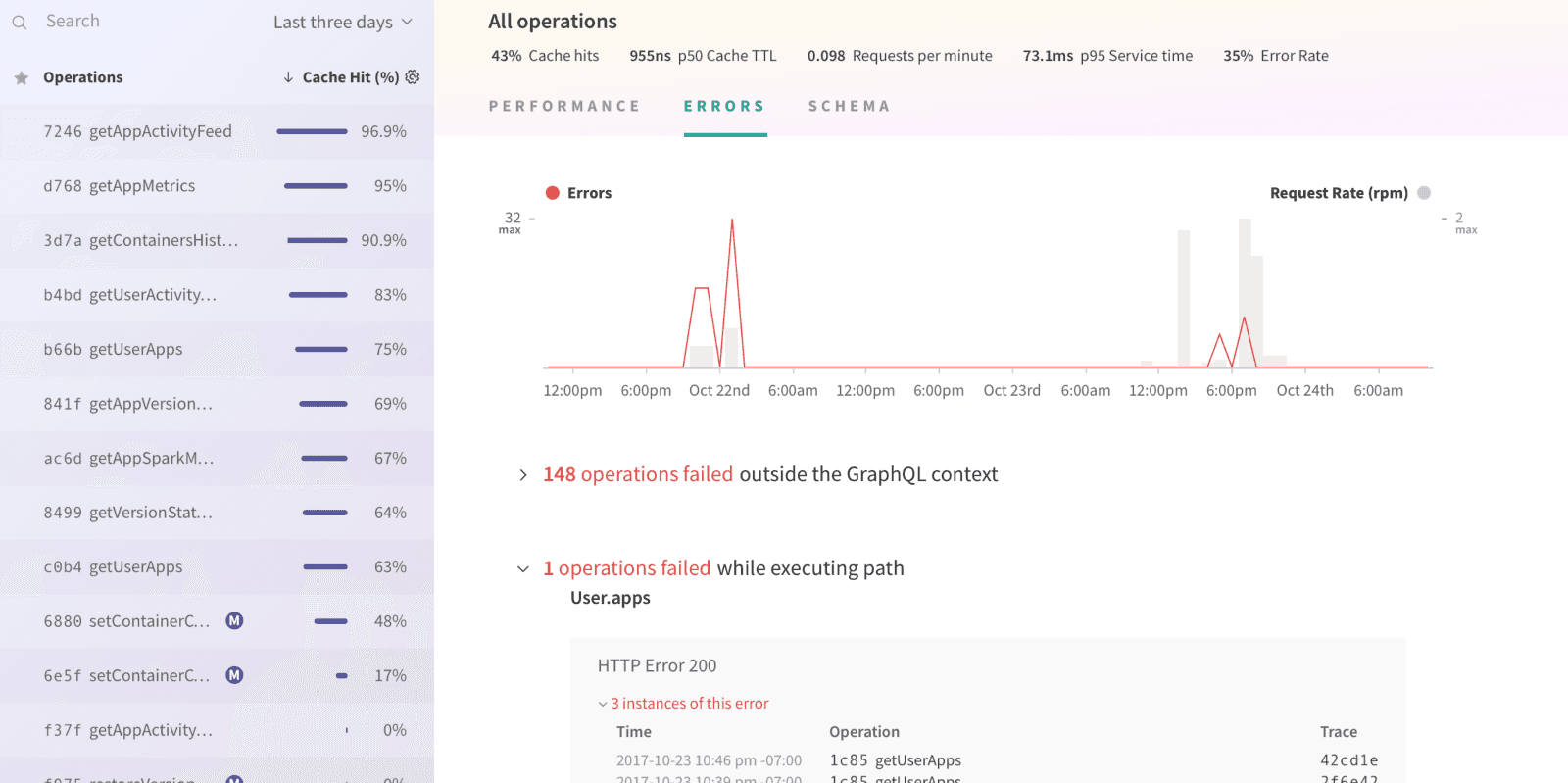1568x783 pixels.
Task: Open the gear settings next to Cache Hit
Action: coord(413,76)
